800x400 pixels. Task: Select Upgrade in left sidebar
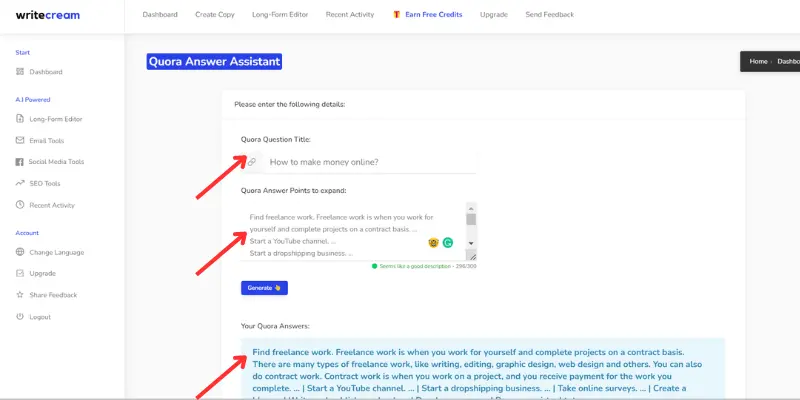[x=42, y=273]
